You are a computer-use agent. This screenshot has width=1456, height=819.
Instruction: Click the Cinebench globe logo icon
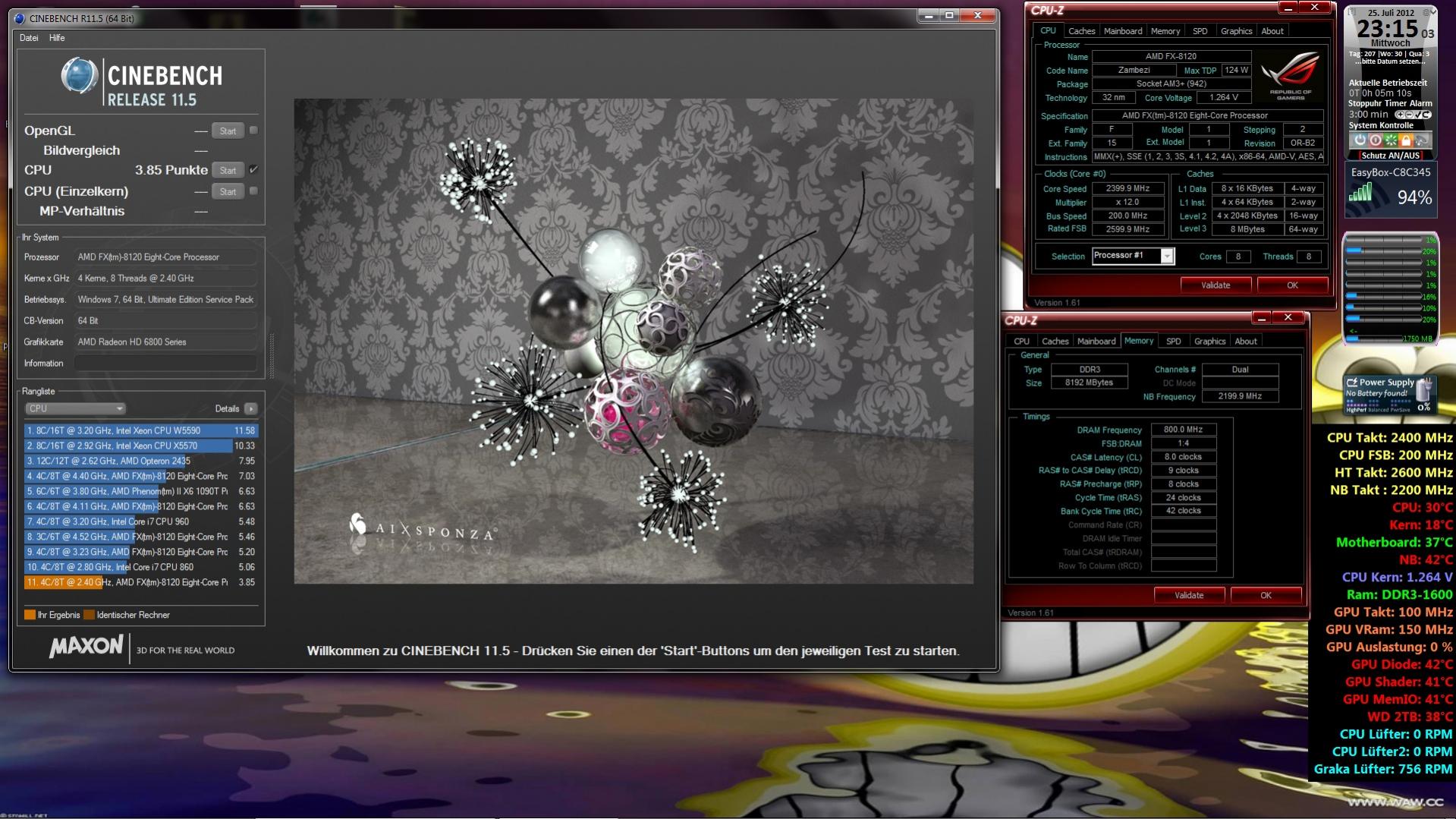click(79, 77)
